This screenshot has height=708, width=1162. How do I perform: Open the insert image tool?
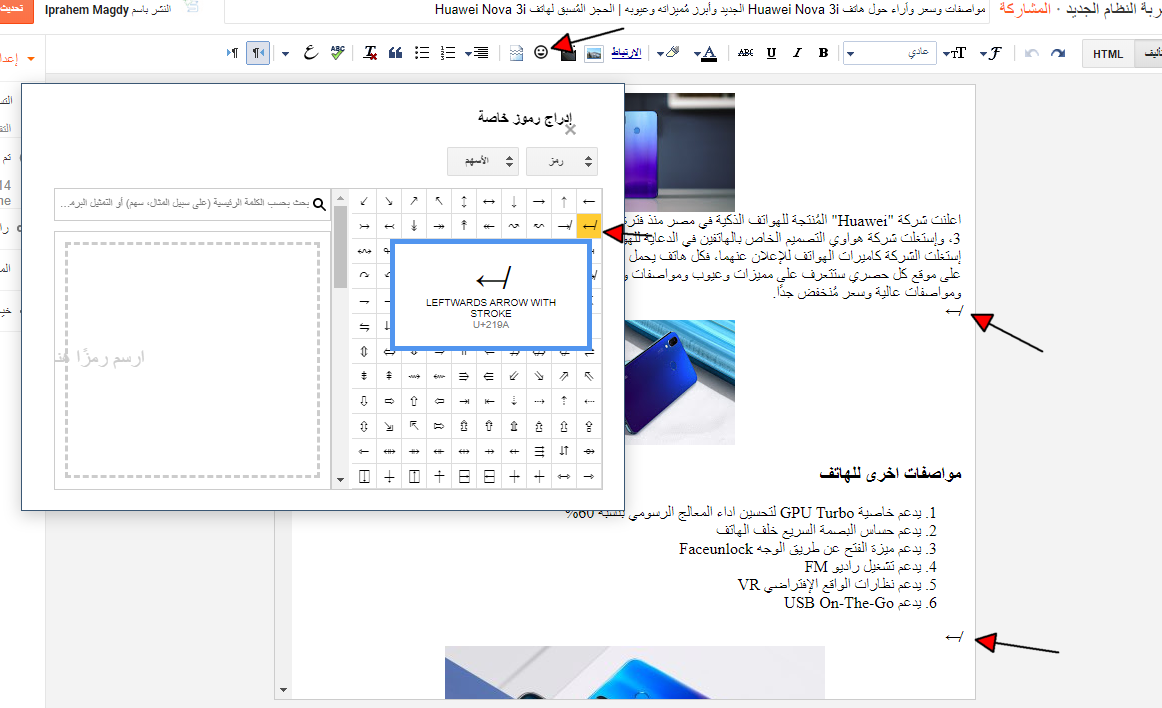pyautogui.click(x=594, y=53)
